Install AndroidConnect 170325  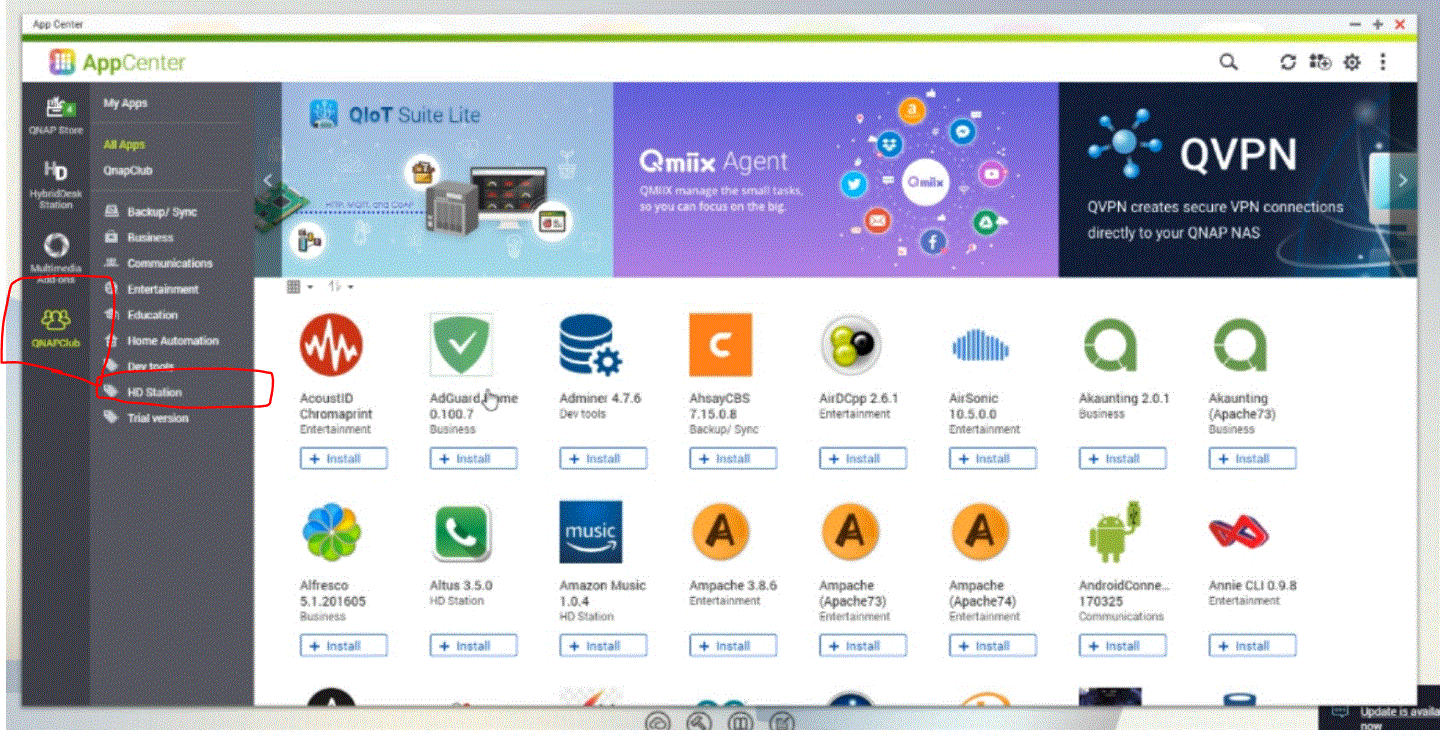point(1123,646)
